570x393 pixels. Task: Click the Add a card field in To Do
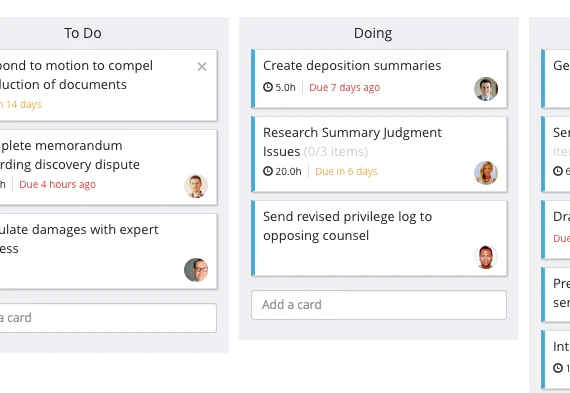pyautogui.click(x=108, y=318)
